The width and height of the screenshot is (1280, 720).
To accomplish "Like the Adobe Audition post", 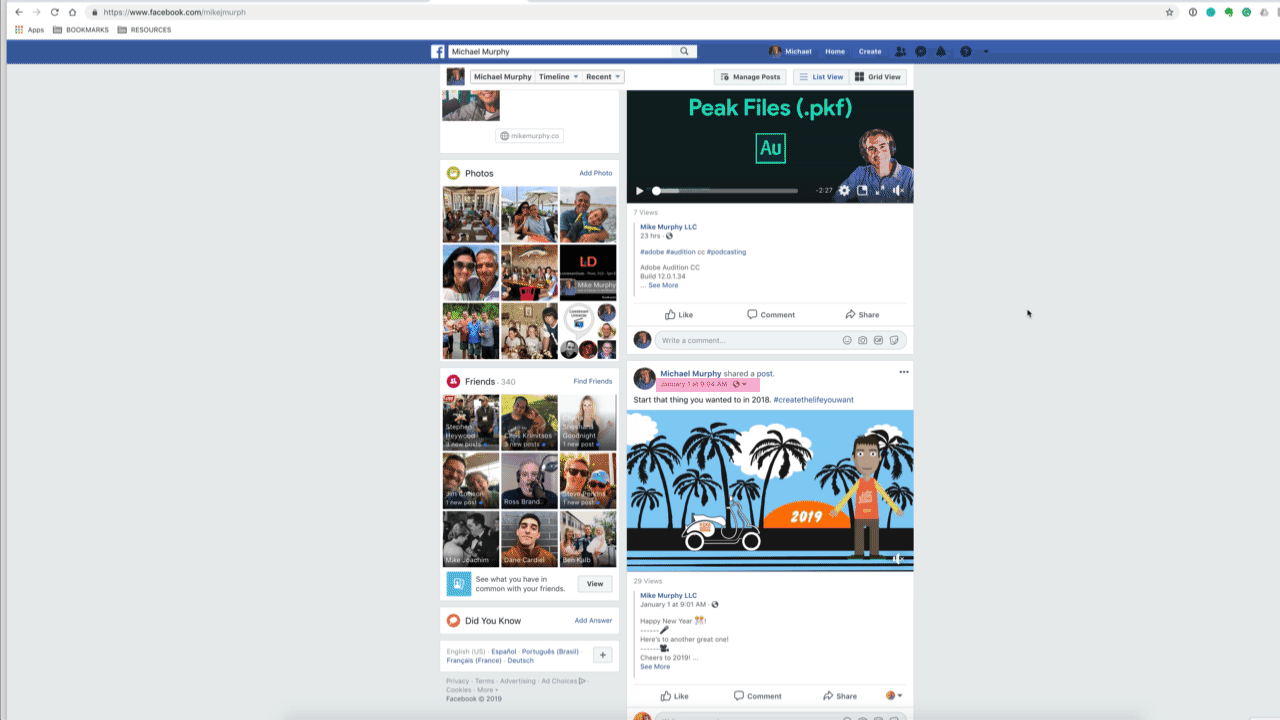I will click(679, 314).
